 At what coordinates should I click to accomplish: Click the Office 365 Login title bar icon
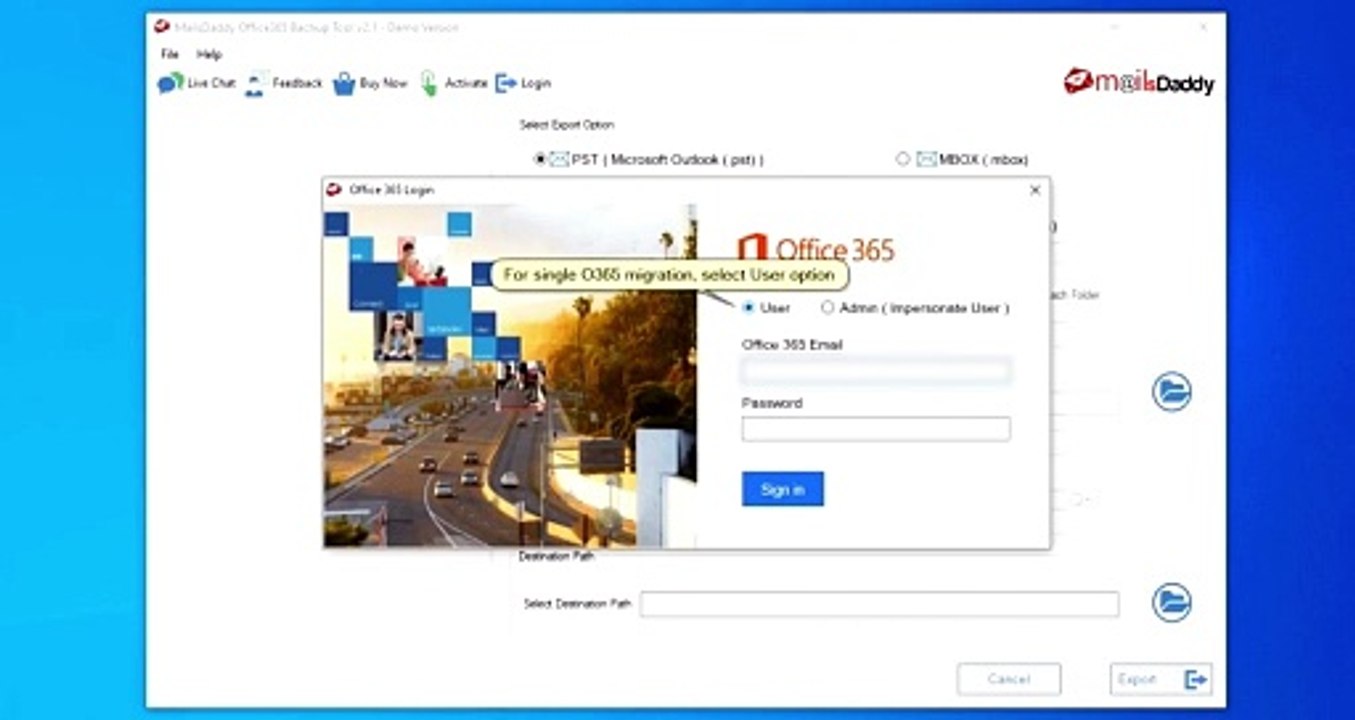(x=333, y=189)
